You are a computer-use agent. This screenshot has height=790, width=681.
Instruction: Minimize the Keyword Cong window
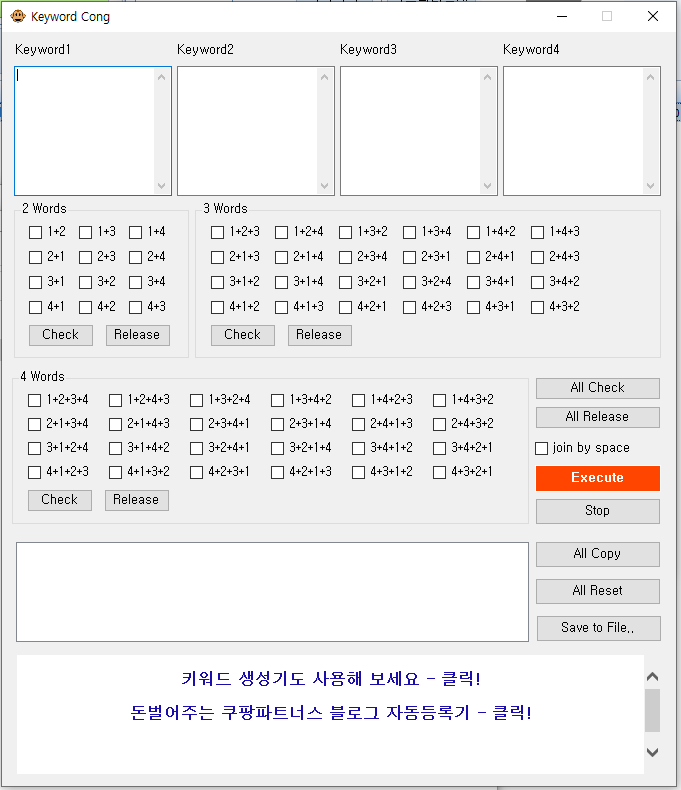562,16
